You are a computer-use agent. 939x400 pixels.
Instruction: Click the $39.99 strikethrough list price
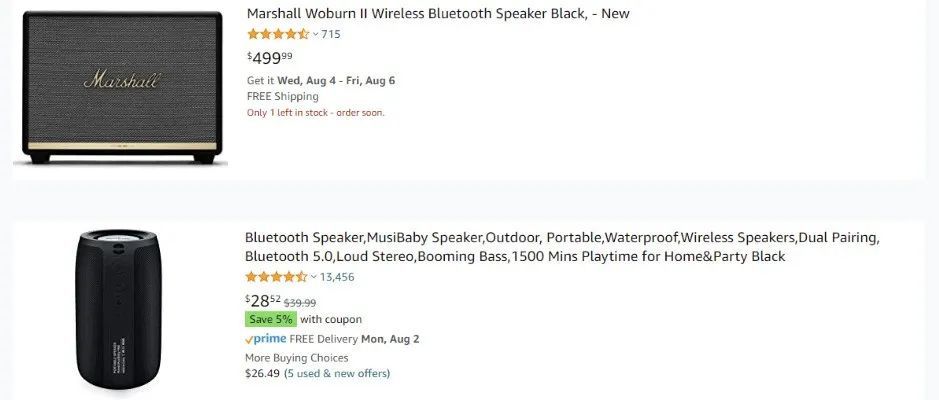coord(300,302)
